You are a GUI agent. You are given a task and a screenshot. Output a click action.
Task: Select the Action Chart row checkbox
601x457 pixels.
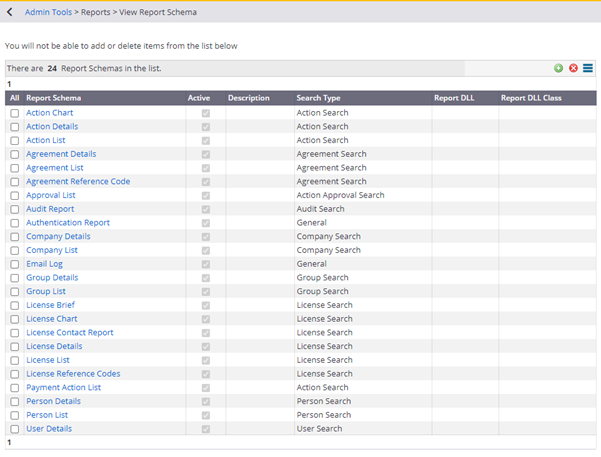click(x=15, y=113)
